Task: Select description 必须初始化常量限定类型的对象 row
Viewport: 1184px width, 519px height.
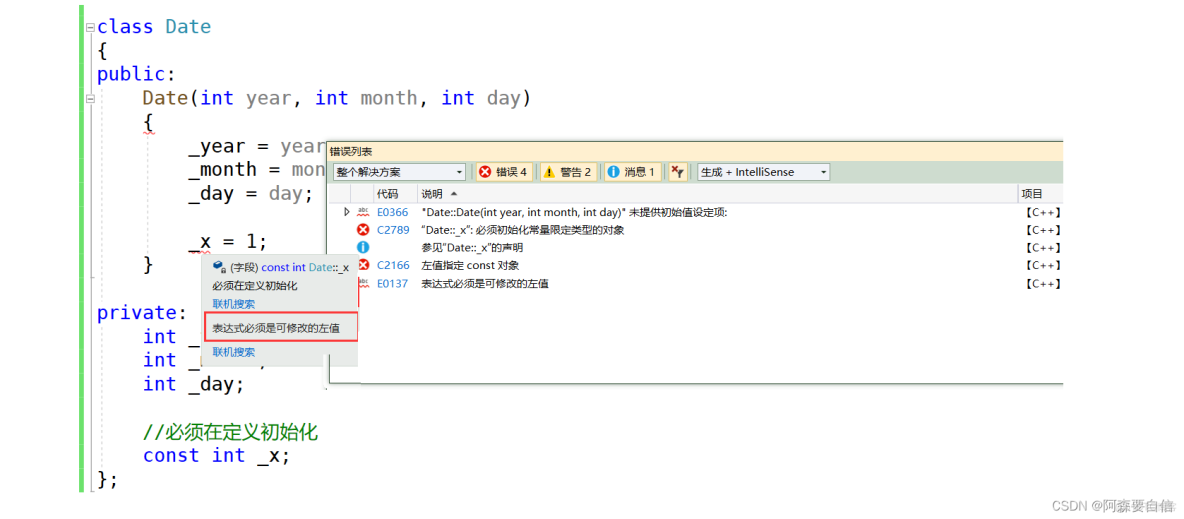Action: (x=523, y=230)
